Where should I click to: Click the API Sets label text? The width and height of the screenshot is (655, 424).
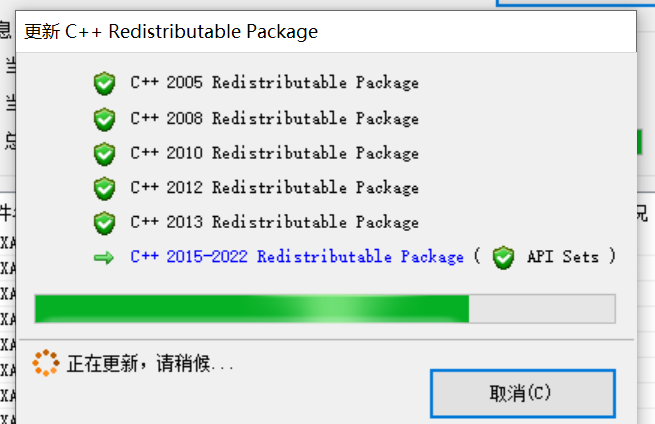click(563, 256)
